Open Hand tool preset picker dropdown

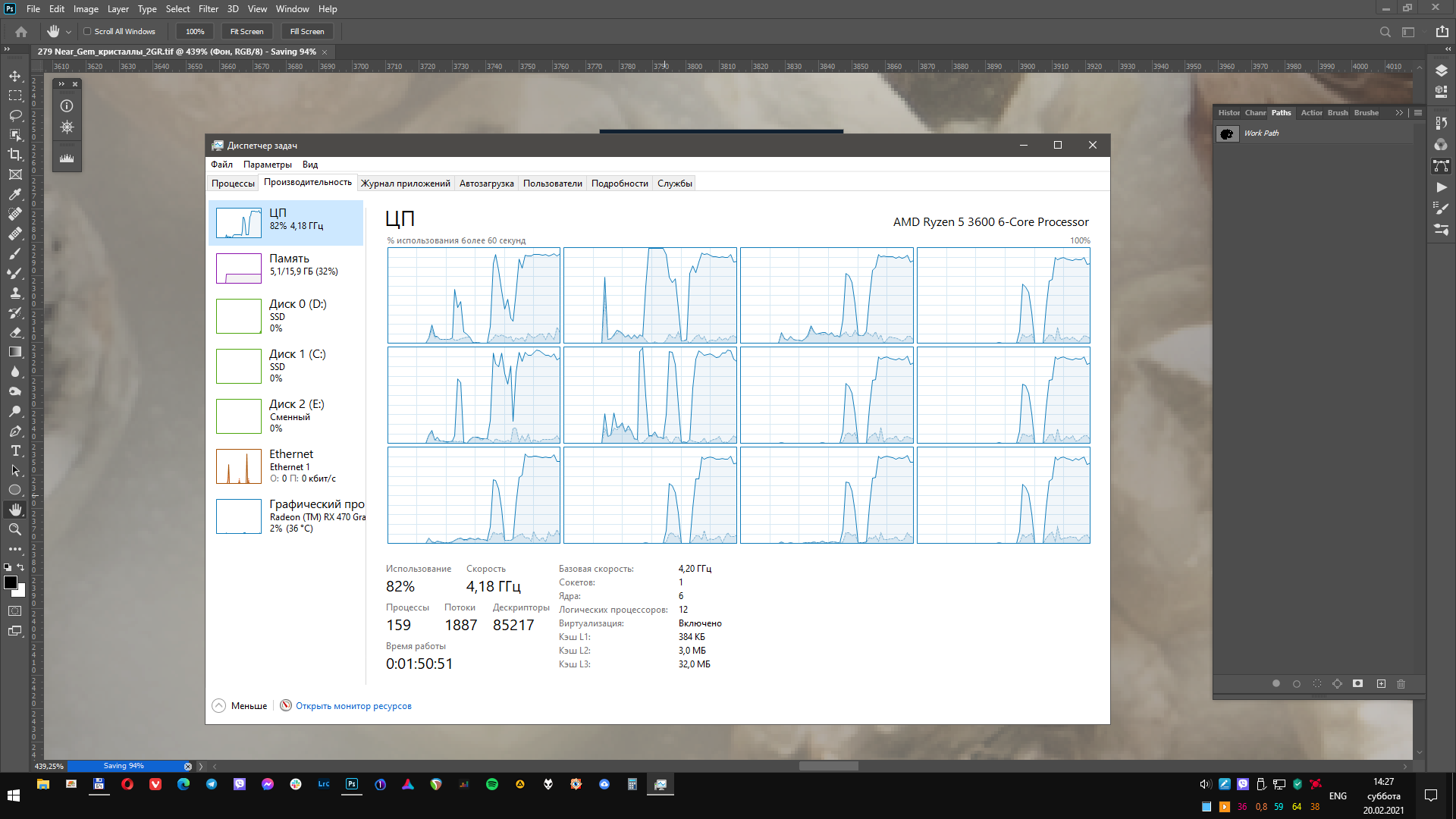(x=68, y=32)
